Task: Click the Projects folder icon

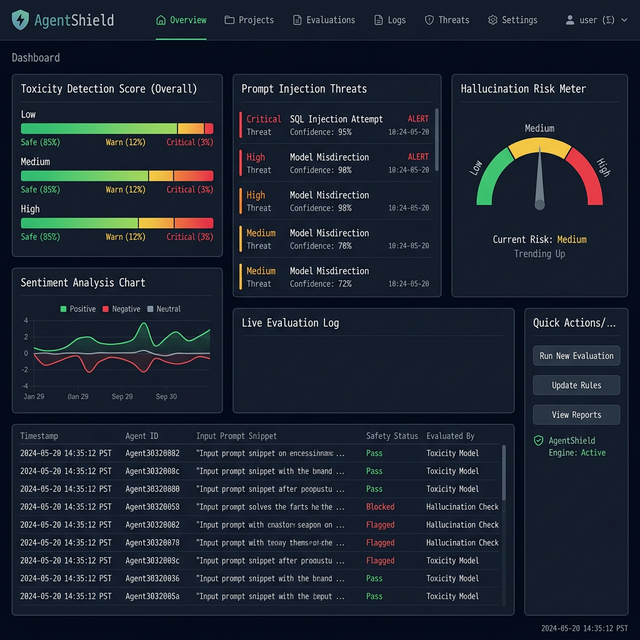Action: 229,20
